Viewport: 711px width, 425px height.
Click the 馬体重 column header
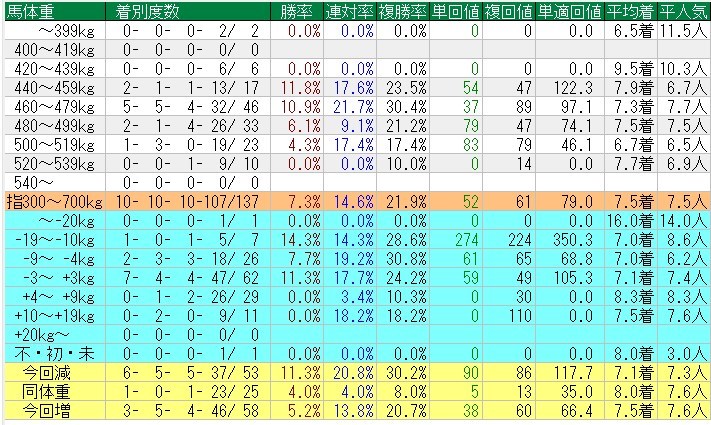coord(30,11)
